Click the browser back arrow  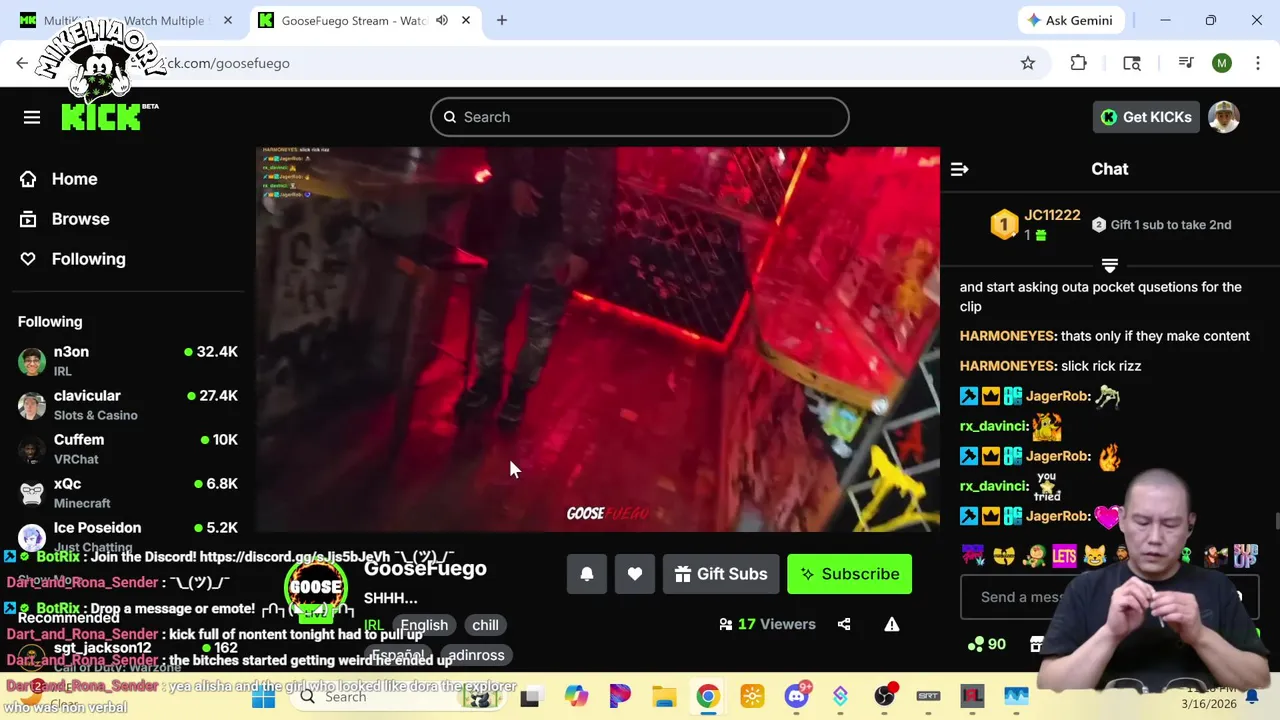click(22, 63)
